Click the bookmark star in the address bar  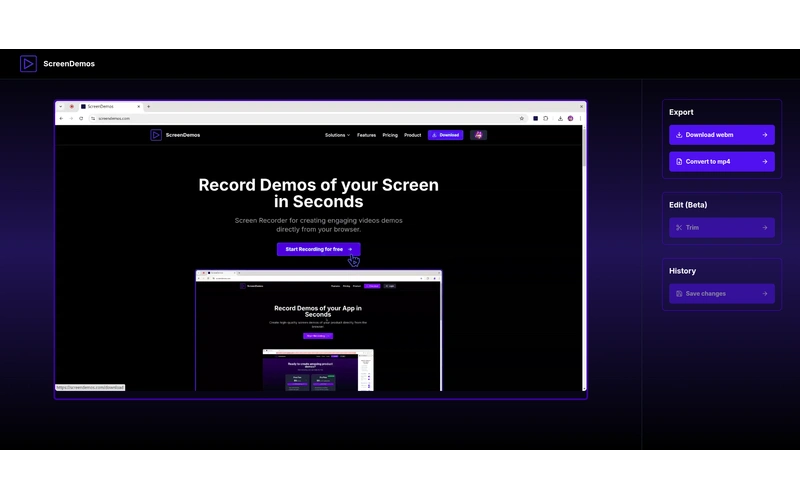(521, 118)
